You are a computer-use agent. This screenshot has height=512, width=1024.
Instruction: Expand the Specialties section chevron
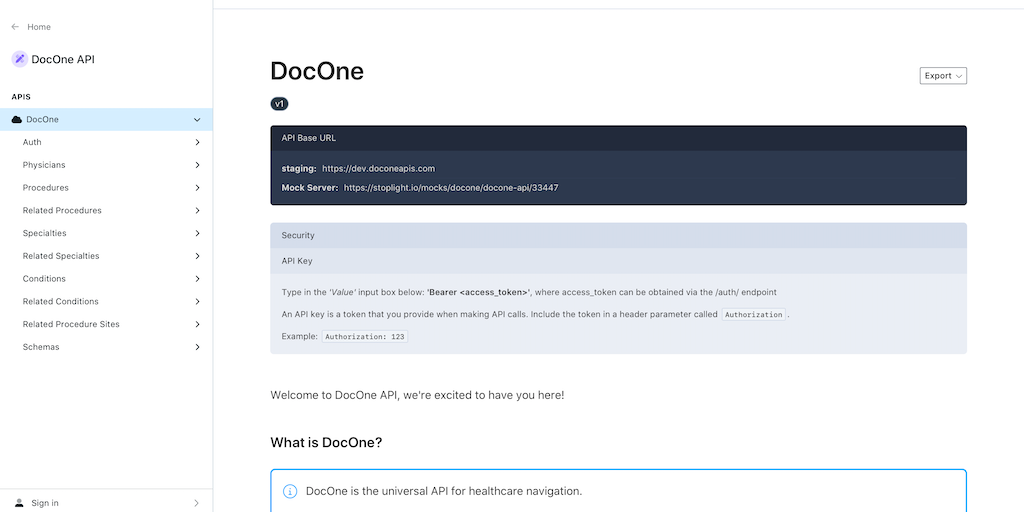(197, 233)
